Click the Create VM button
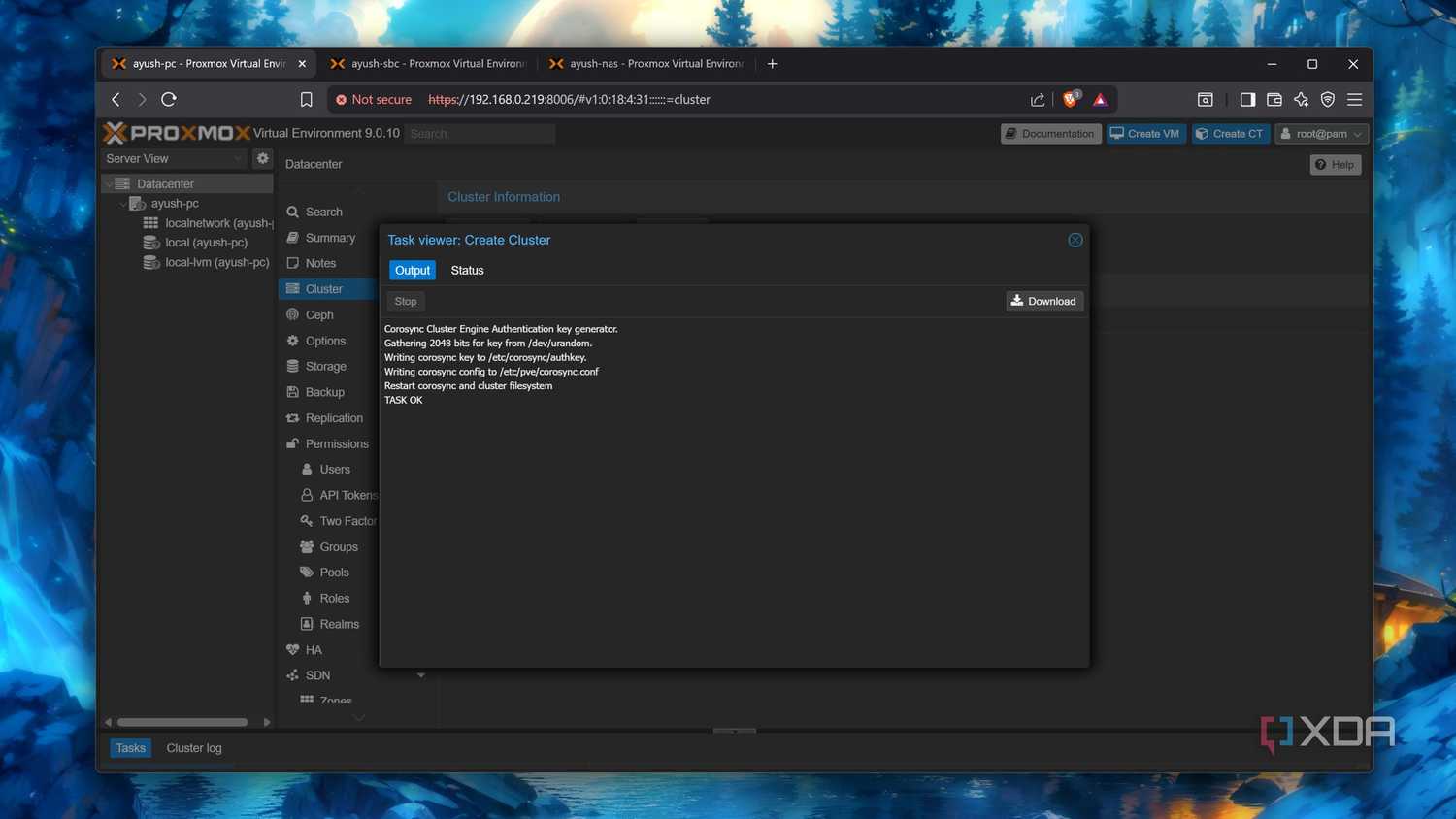The image size is (1456, 819). (1145, 134)
